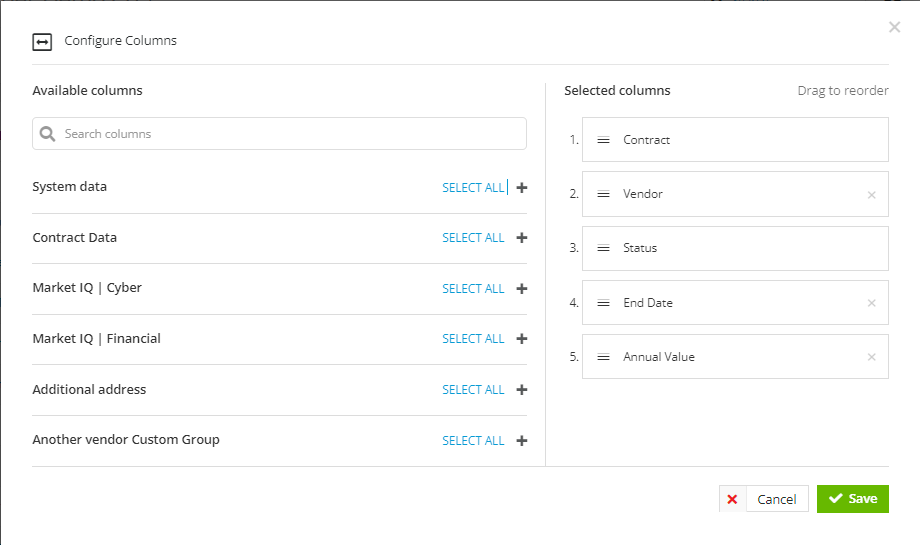Image resolution: width=920 pixels, height=545 pixels.
Task: Save the column configuration
Action: [x=853, y=499]
